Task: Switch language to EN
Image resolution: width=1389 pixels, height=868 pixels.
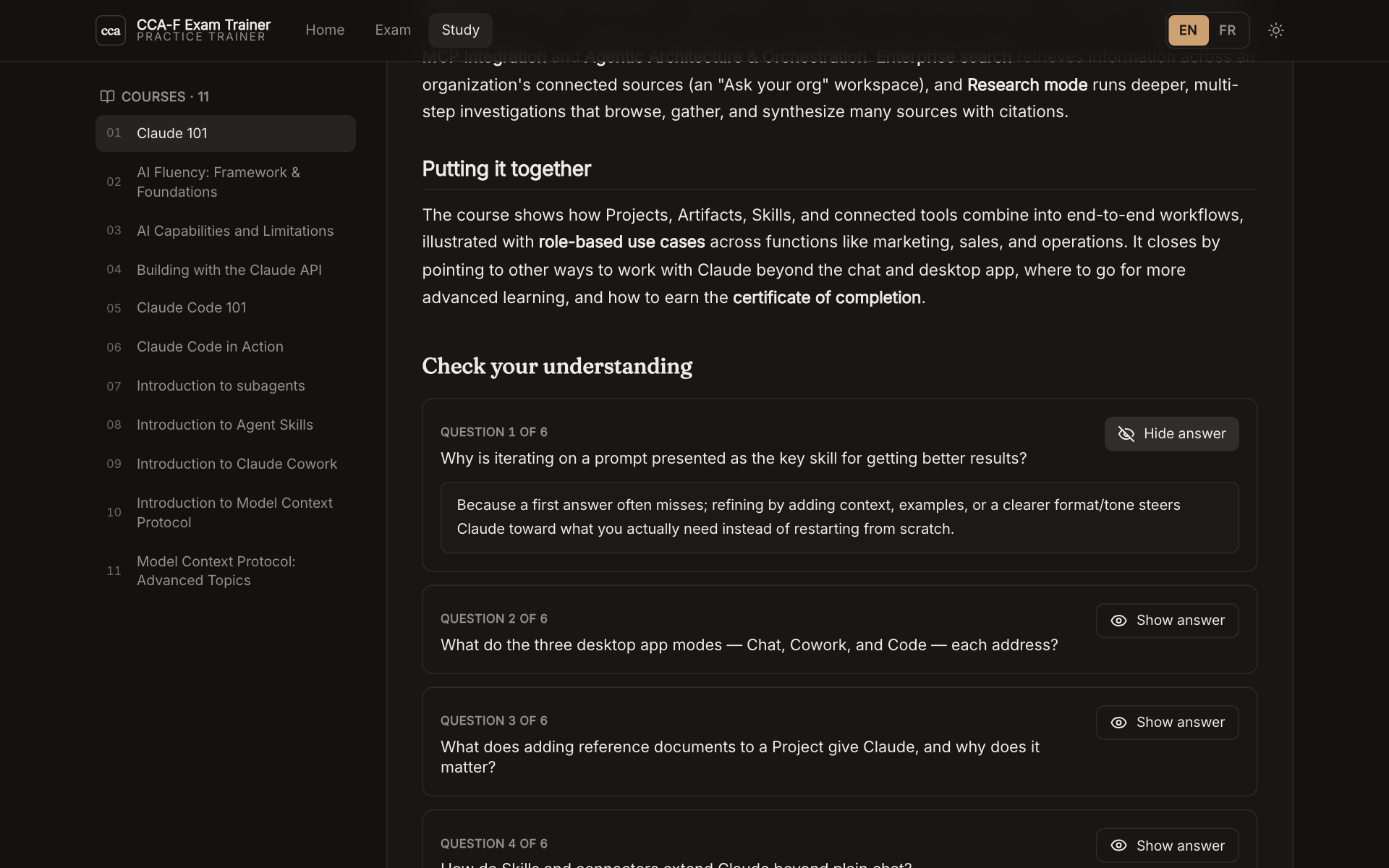Action: [x=1188, y=30]
